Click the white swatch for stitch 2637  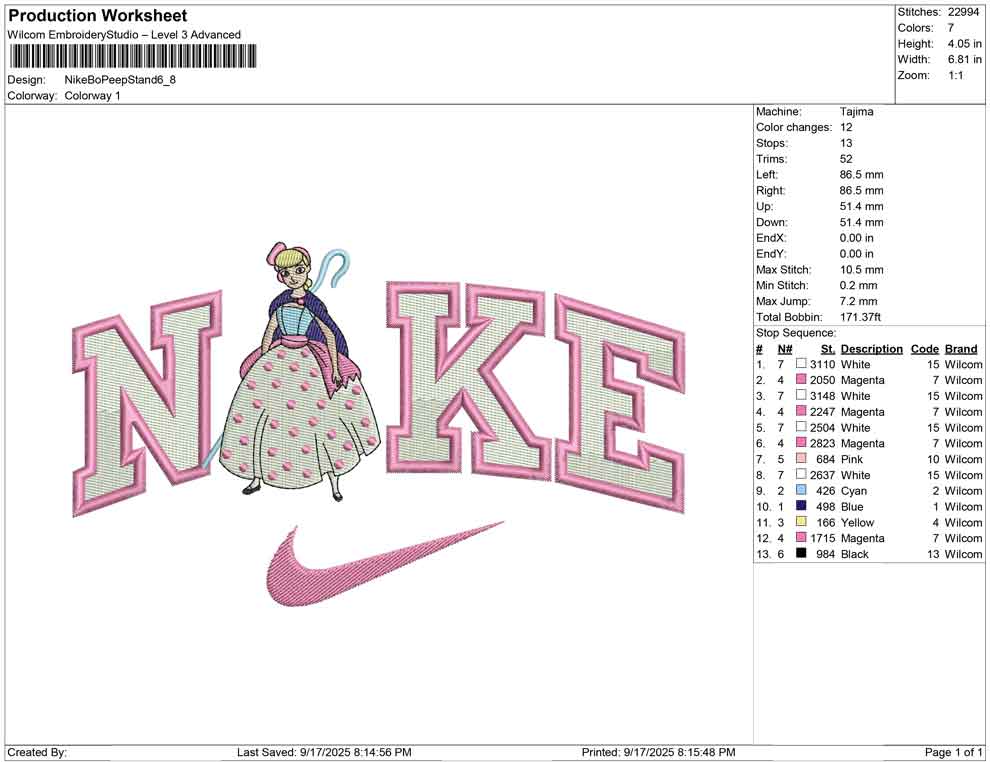tap(801, 474)
